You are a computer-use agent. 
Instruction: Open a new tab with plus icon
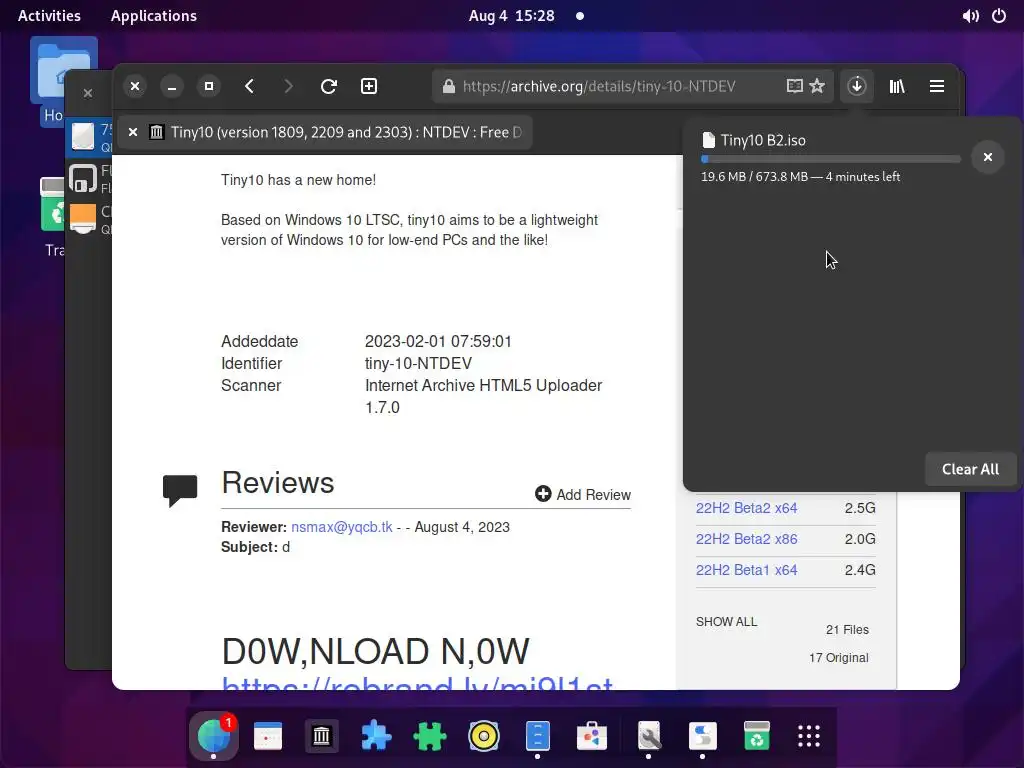point(369,86)
